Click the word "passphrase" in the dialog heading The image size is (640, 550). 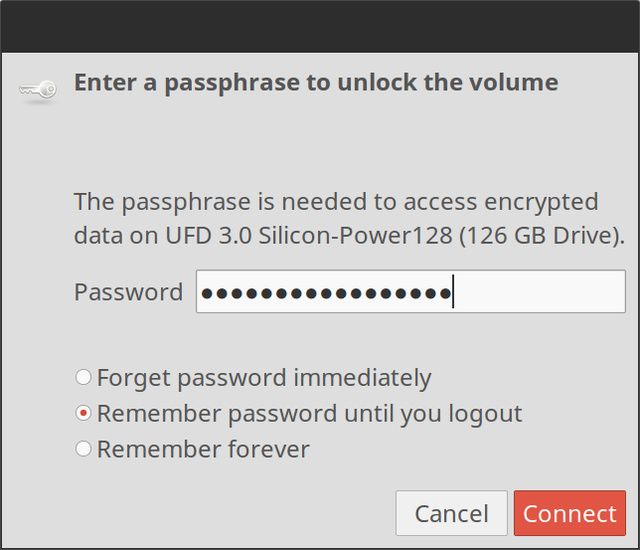click(x=214, y=82)
